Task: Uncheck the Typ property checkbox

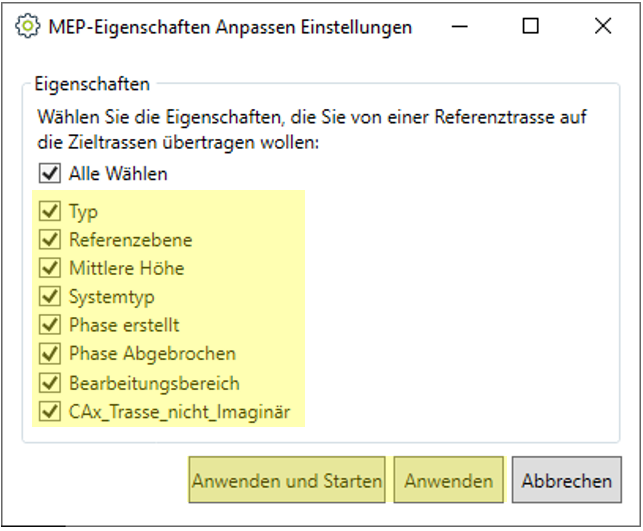Action: pos(49,212)
